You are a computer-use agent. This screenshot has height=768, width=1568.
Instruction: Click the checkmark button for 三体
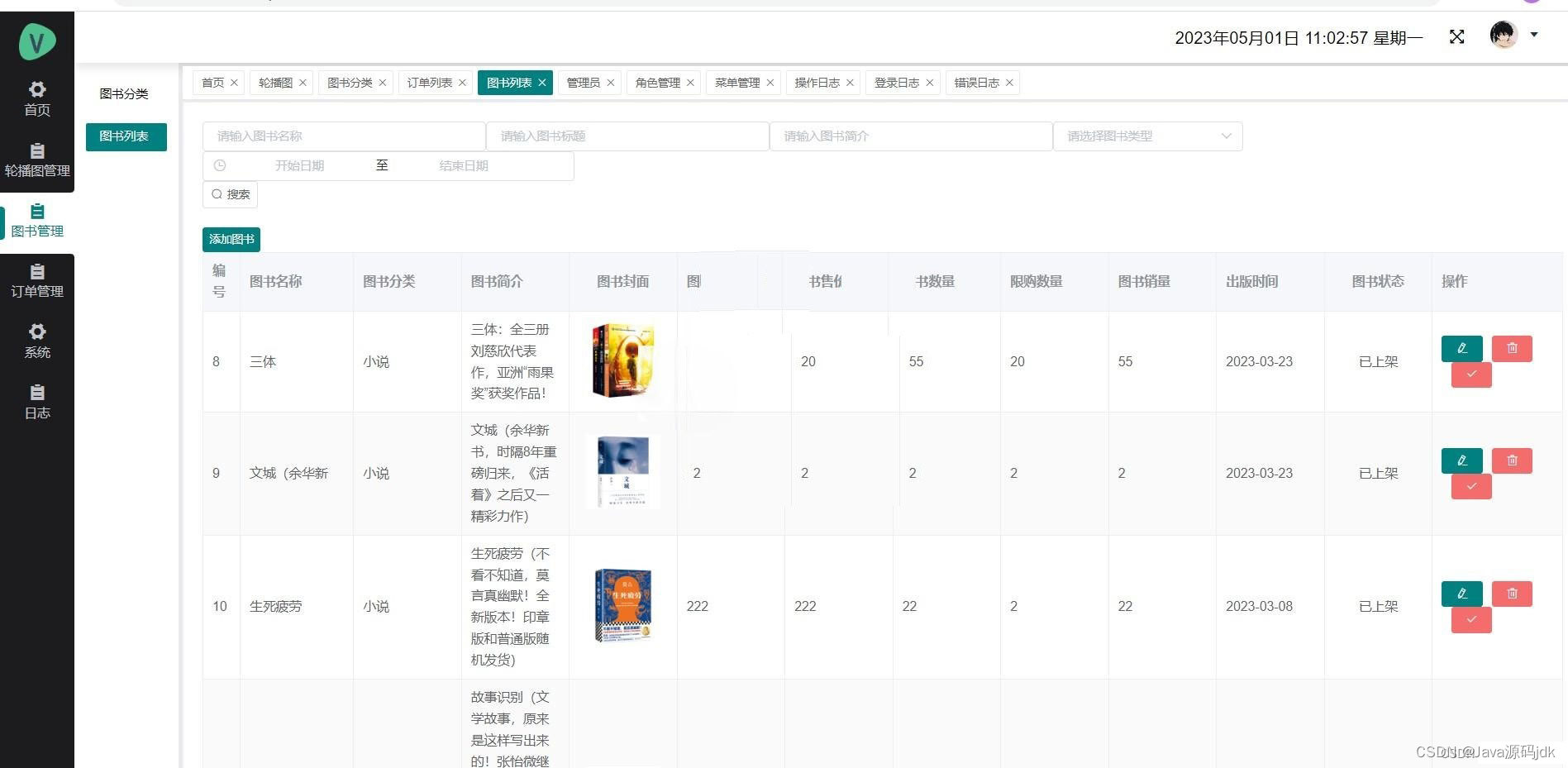pos(1471,374)
